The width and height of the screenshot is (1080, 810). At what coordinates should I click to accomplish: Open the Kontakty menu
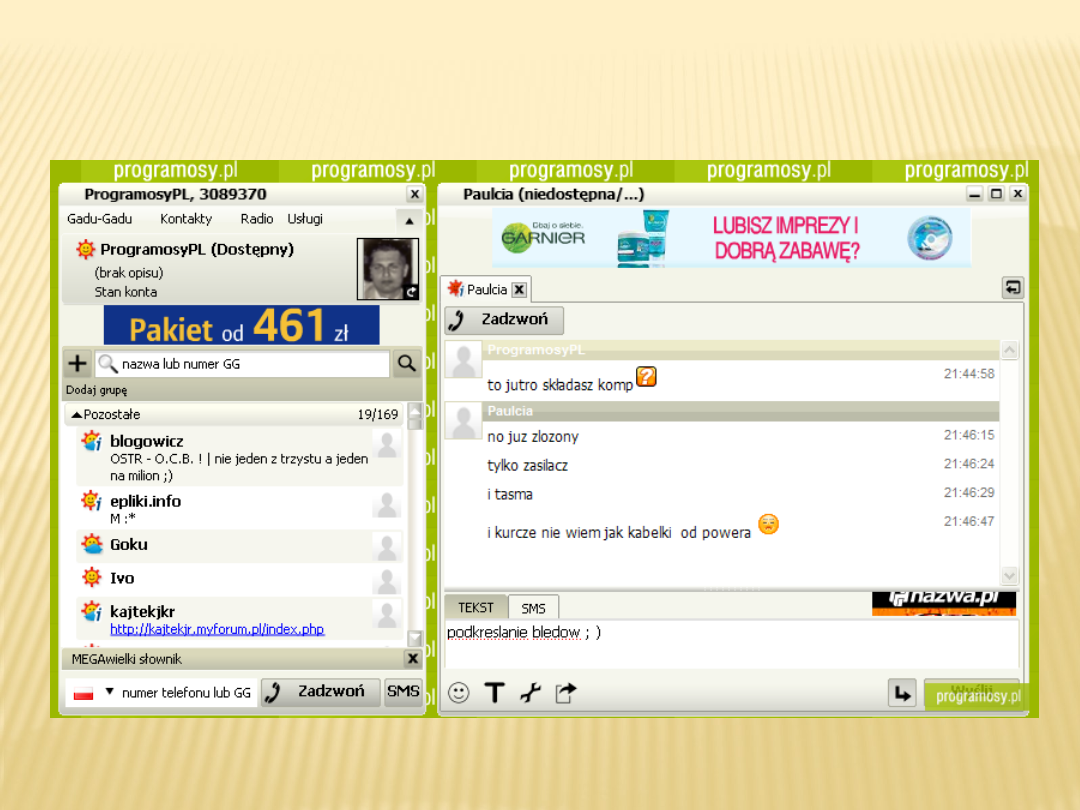coord(186,219)
